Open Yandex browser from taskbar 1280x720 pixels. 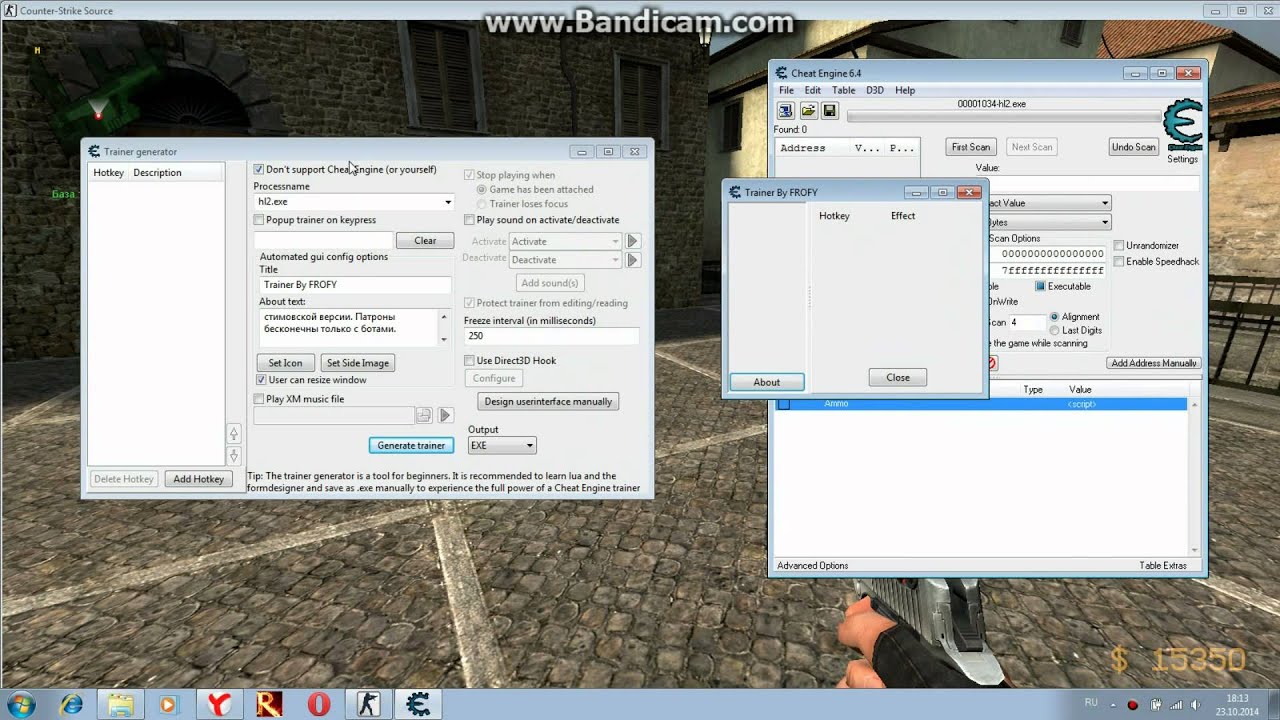point(219,704)
